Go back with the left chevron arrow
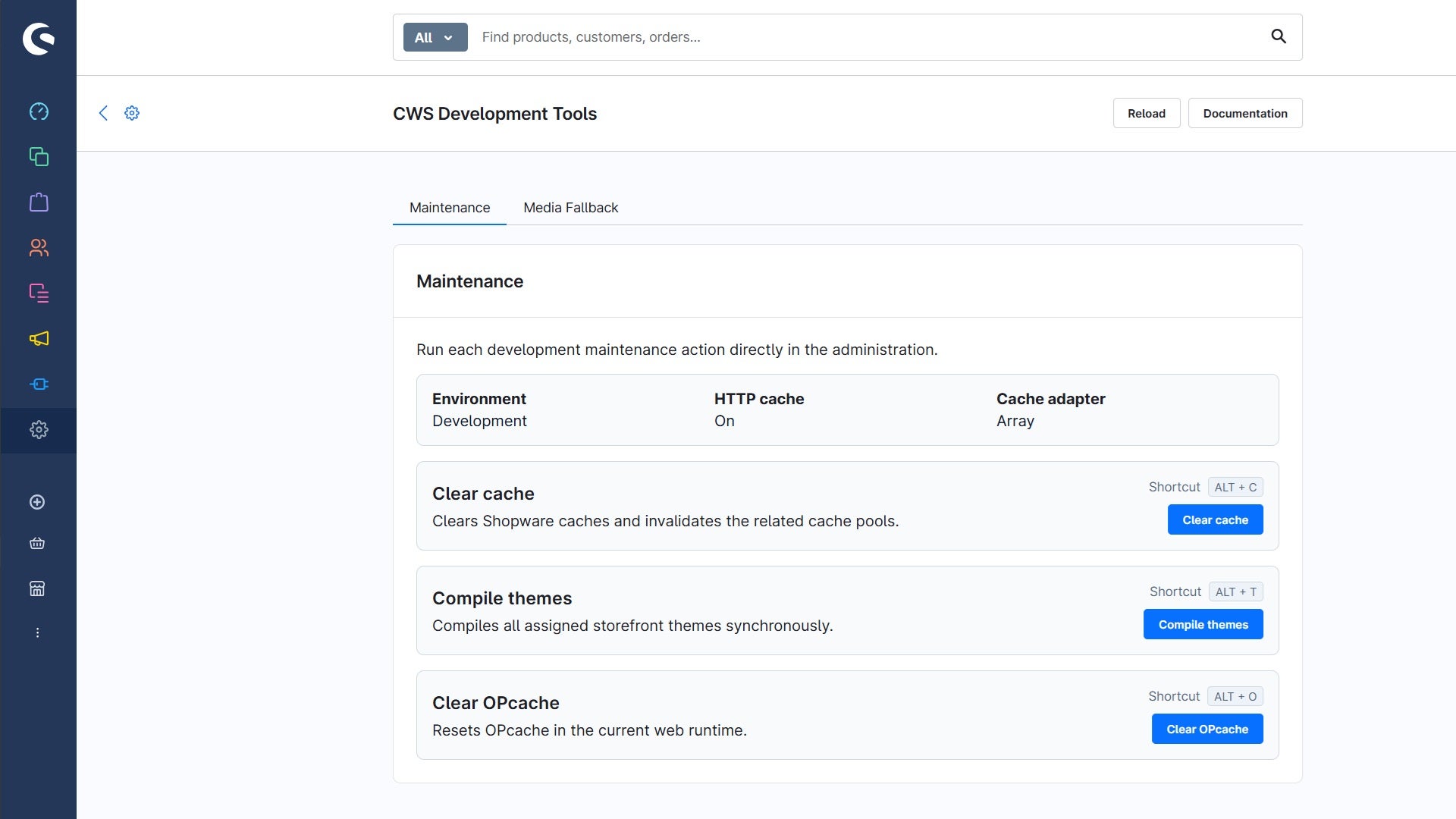Image resolution: width=1456 pixels, height=819 pixels. pos(104,113)
